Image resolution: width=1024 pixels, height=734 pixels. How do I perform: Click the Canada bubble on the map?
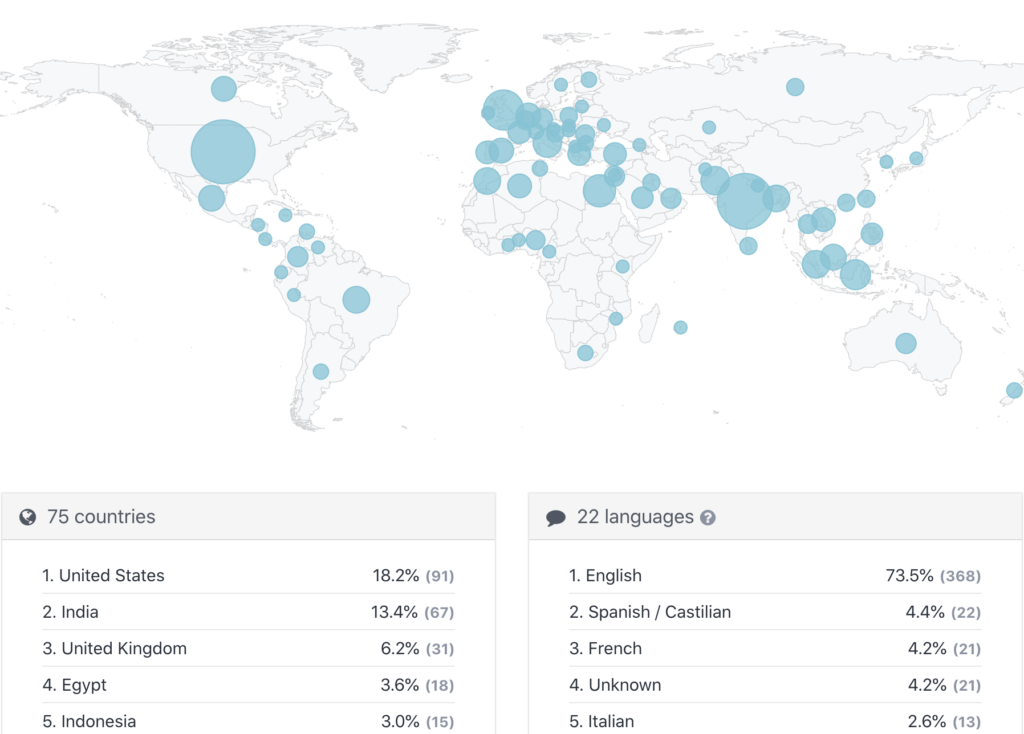(223, 89)
